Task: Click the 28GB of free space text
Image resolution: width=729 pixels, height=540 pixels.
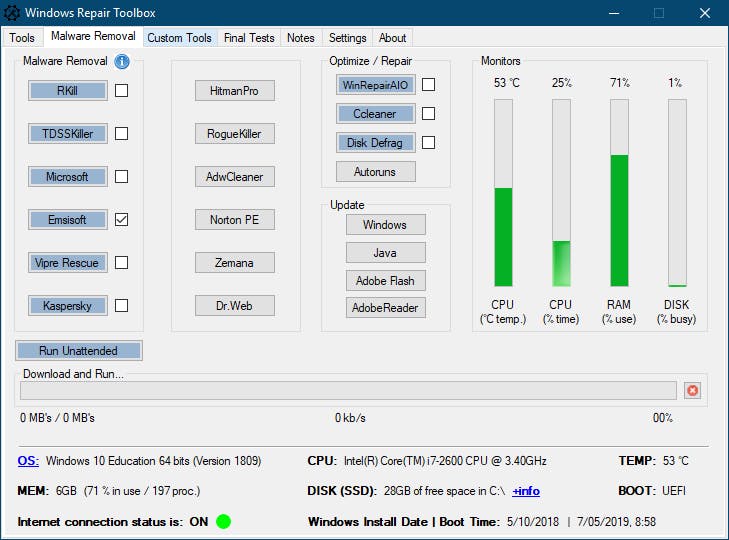Action: tap(444, 491)
